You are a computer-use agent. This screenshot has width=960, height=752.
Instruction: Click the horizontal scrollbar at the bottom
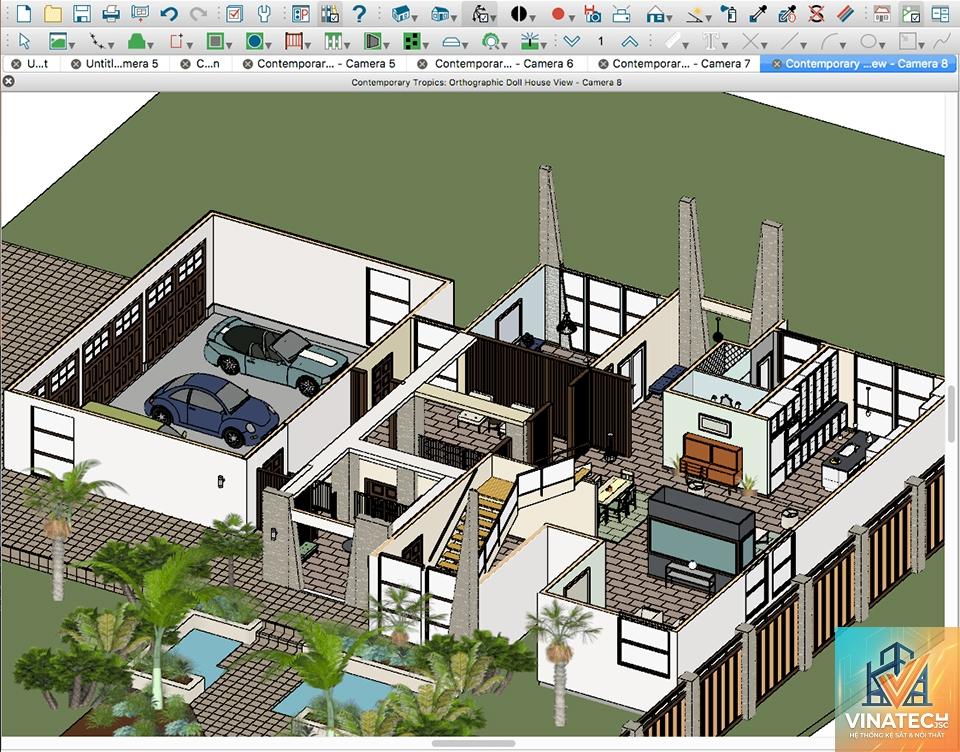click(x=473, y=743)
